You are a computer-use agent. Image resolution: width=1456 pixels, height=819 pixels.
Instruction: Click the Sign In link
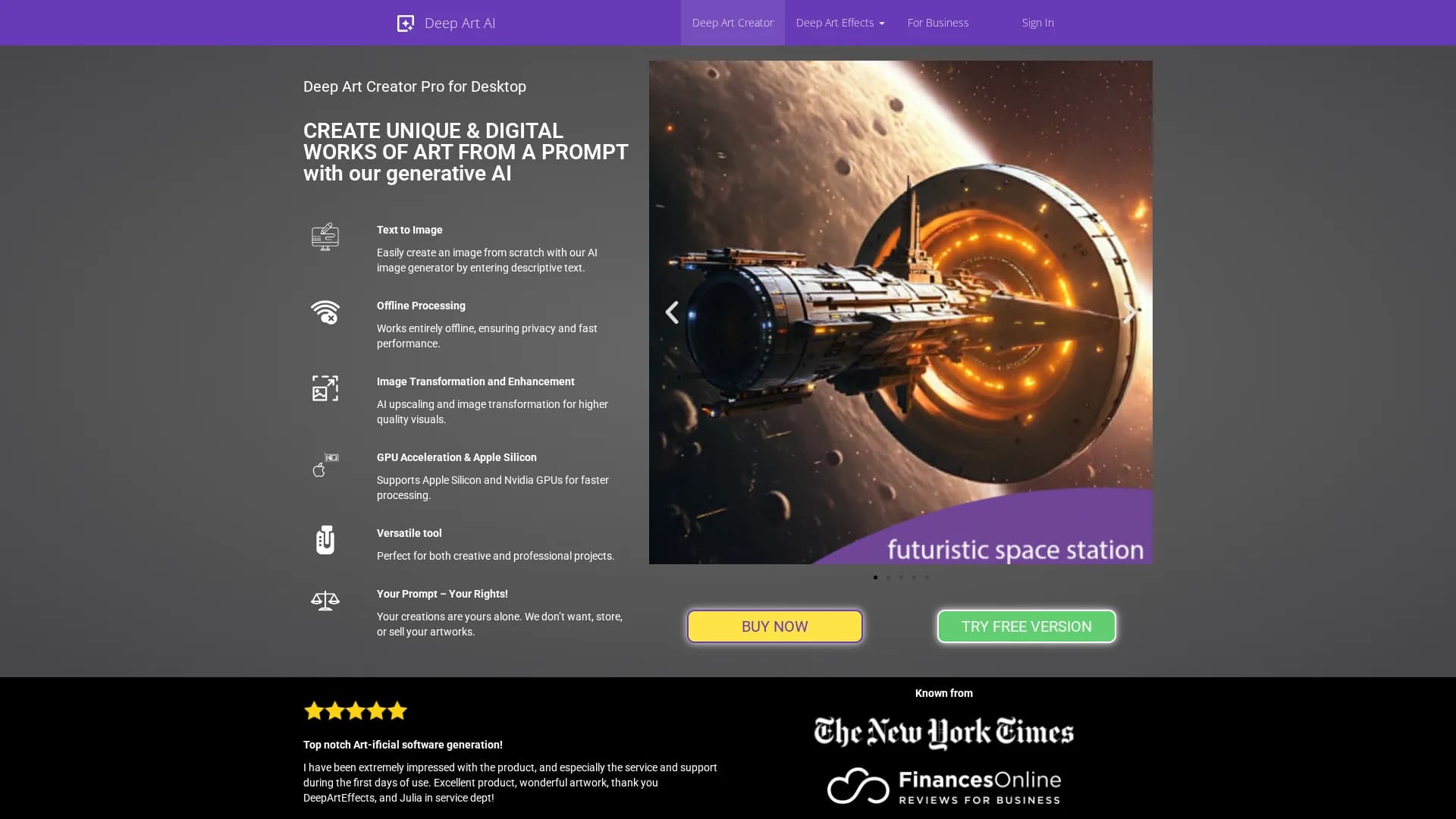coord(1037,23)
